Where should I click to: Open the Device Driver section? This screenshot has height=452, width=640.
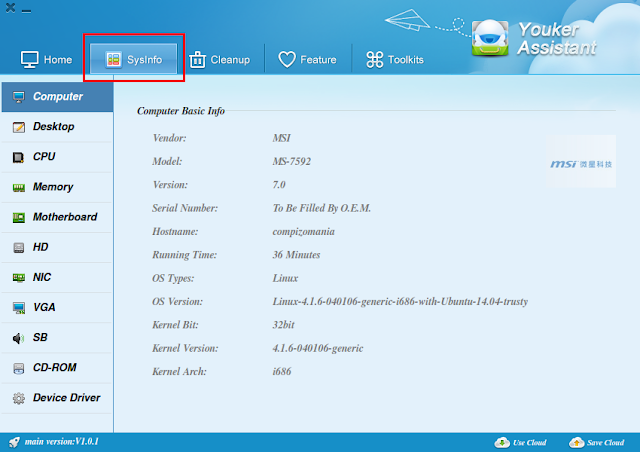coord(57,398)
